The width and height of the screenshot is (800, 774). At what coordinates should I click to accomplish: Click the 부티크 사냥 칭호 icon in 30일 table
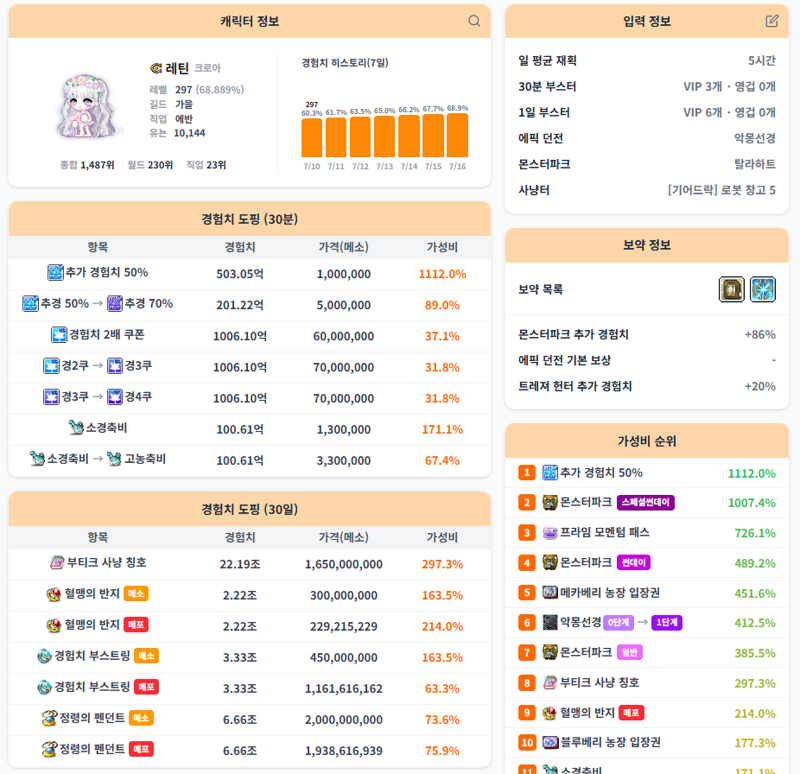point(57,562)
